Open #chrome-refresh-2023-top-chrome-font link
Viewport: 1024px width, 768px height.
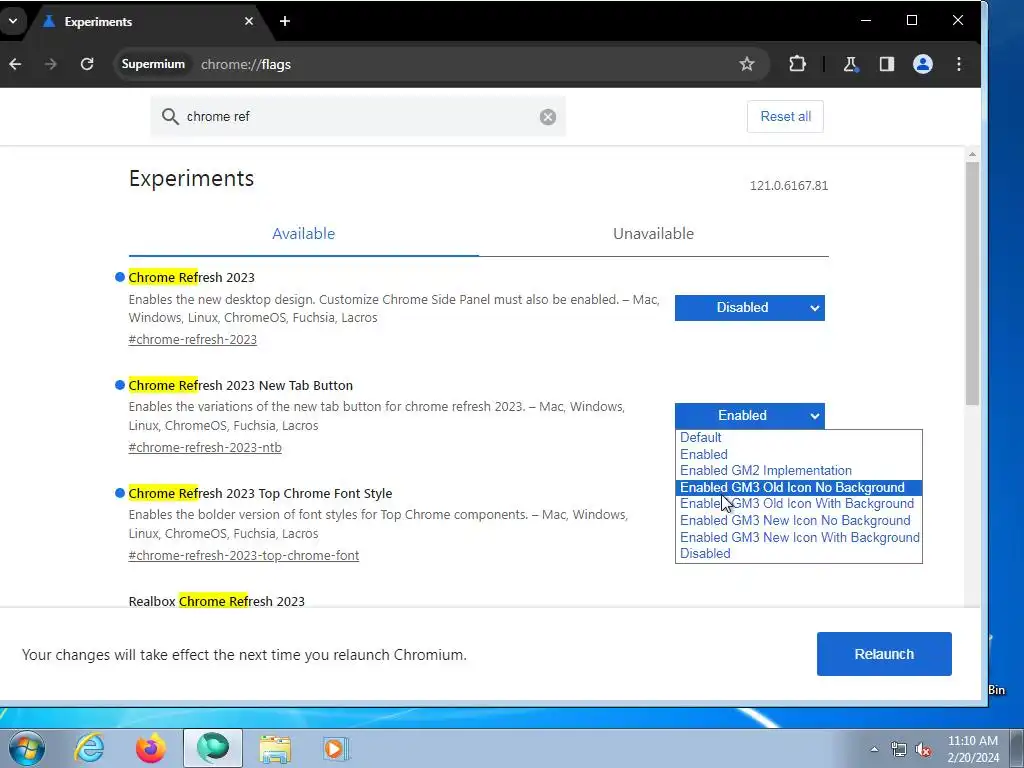[x=244, y=556]
